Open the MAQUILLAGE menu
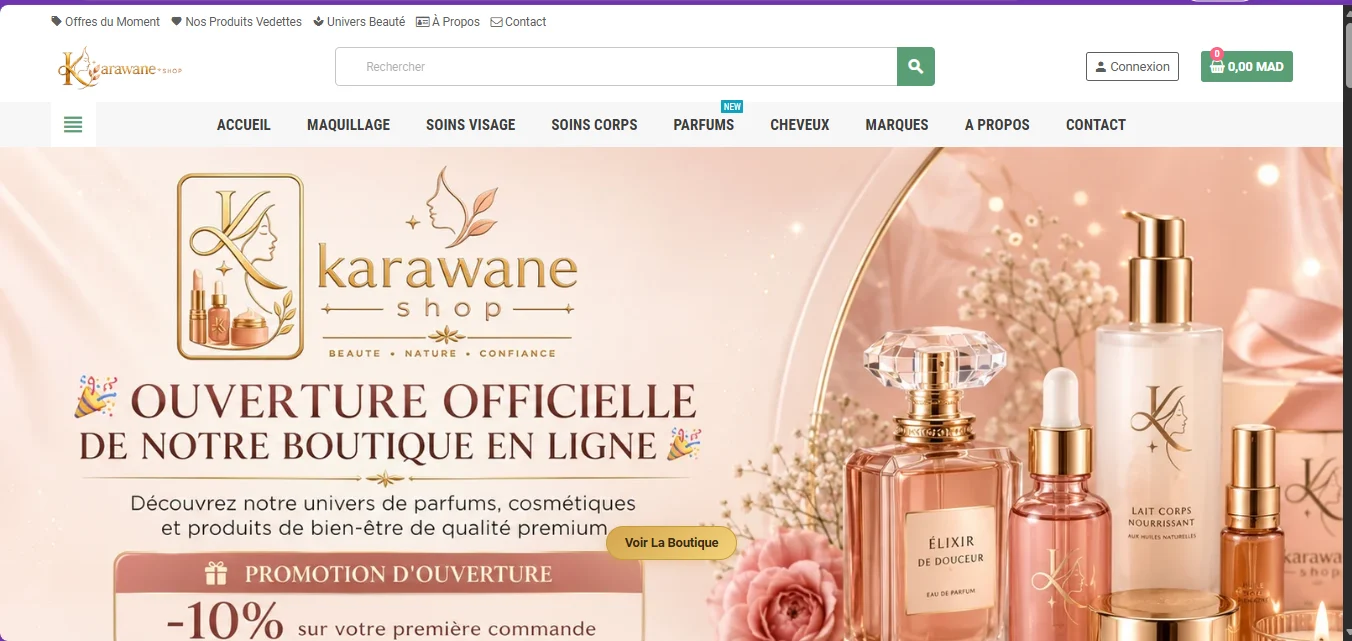The image size is (1352, 641). coord(348,125)
